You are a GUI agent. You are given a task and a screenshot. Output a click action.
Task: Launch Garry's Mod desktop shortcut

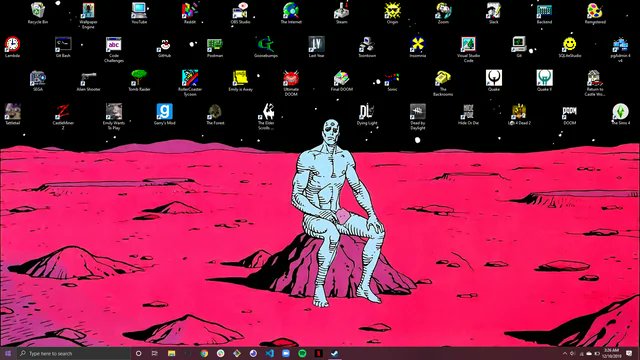tap(164, 114)
